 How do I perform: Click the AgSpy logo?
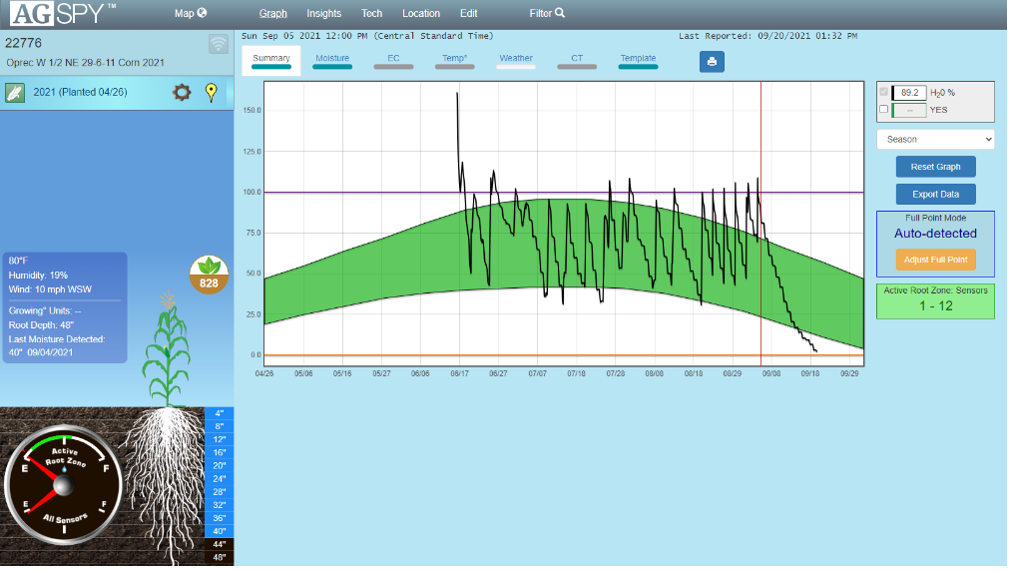tap(63, 13)
